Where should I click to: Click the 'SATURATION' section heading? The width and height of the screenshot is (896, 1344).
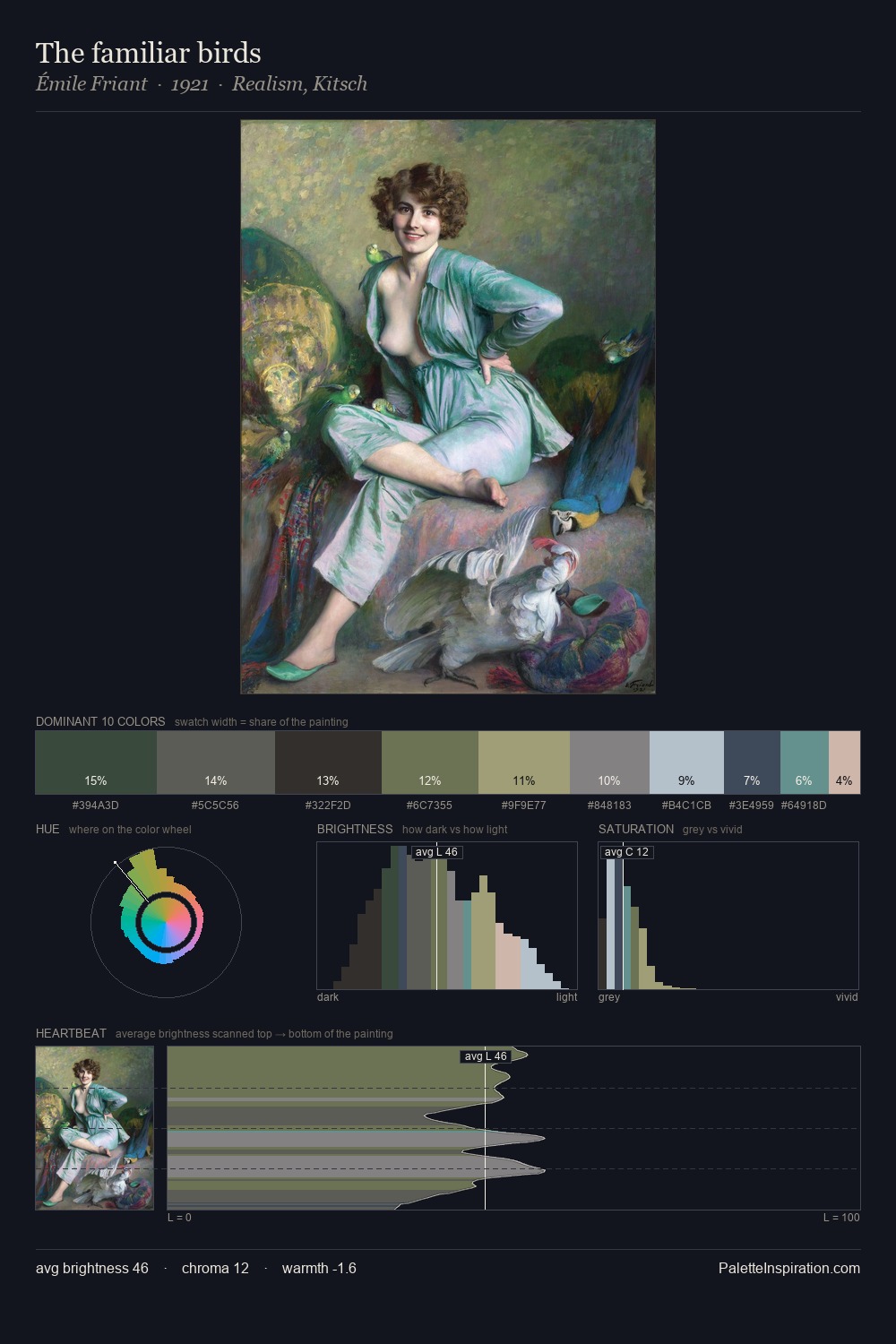point(636,829)
